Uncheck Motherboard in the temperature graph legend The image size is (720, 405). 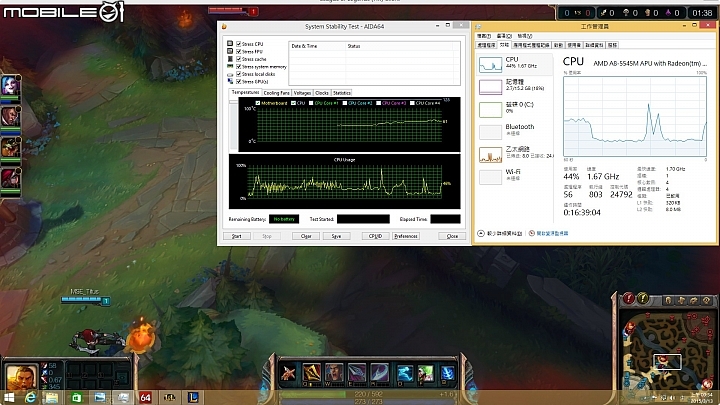(x=258, y=103)
